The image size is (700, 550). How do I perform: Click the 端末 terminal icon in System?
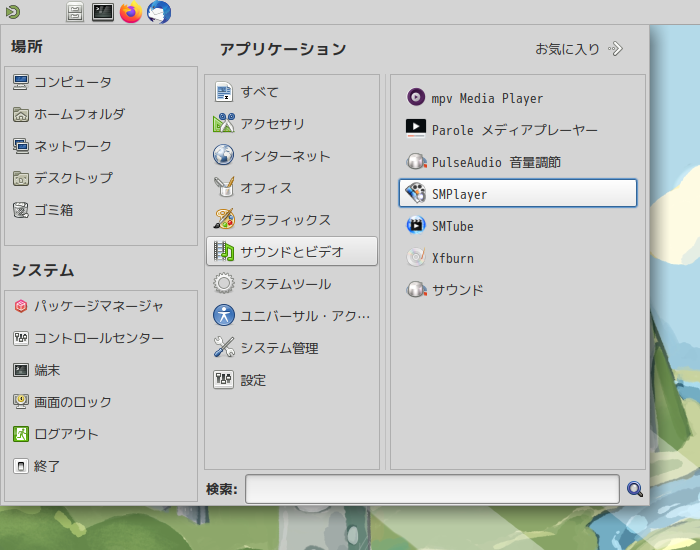[21, 370]
